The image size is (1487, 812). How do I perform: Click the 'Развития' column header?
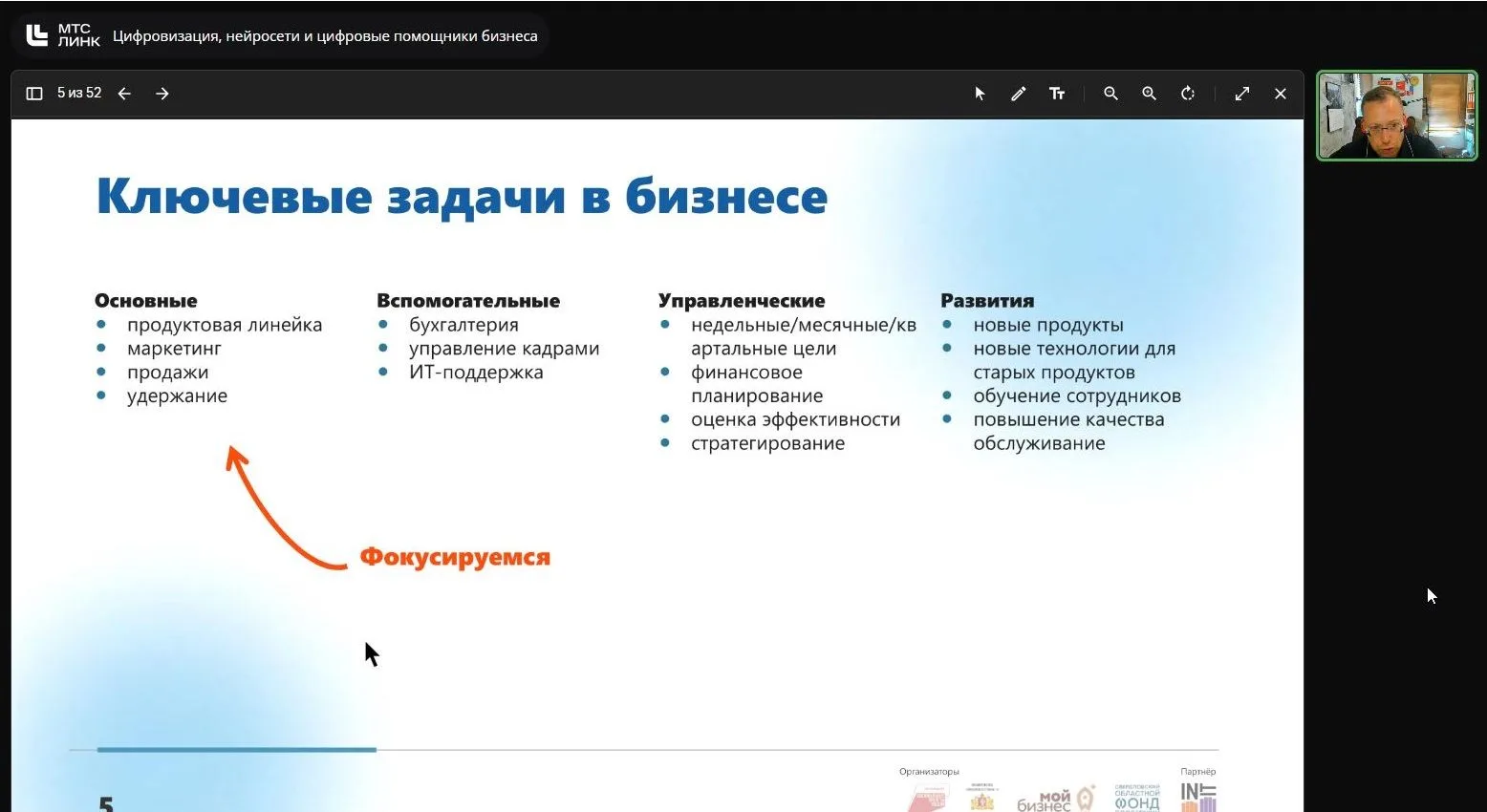click(987, 301)
